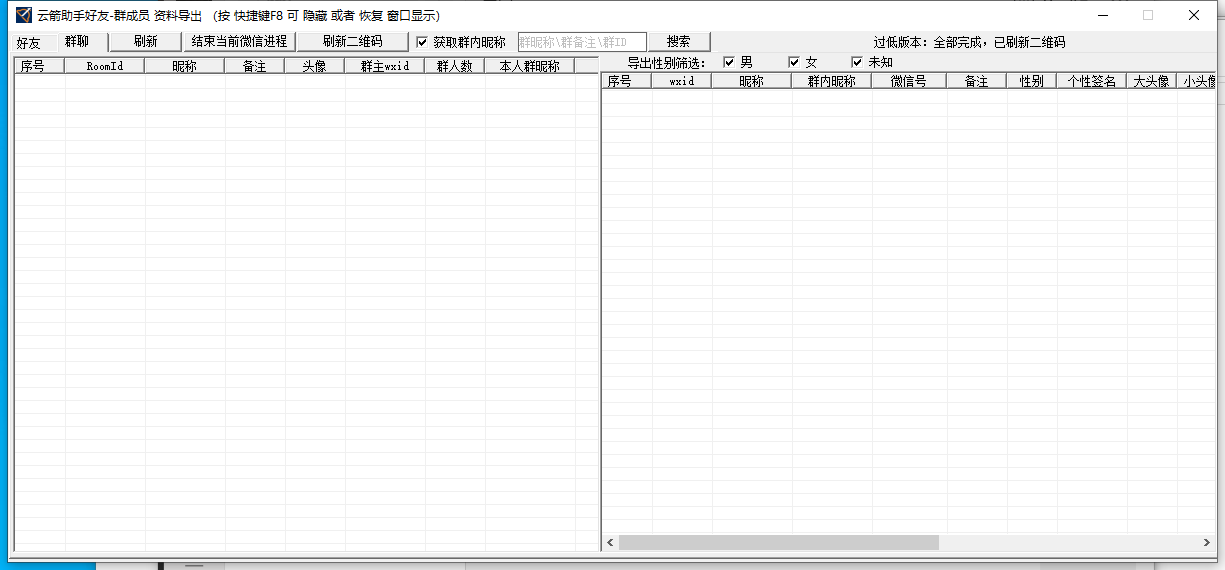
Task: Switch to the 好友 tab
Action: point(29,43)
